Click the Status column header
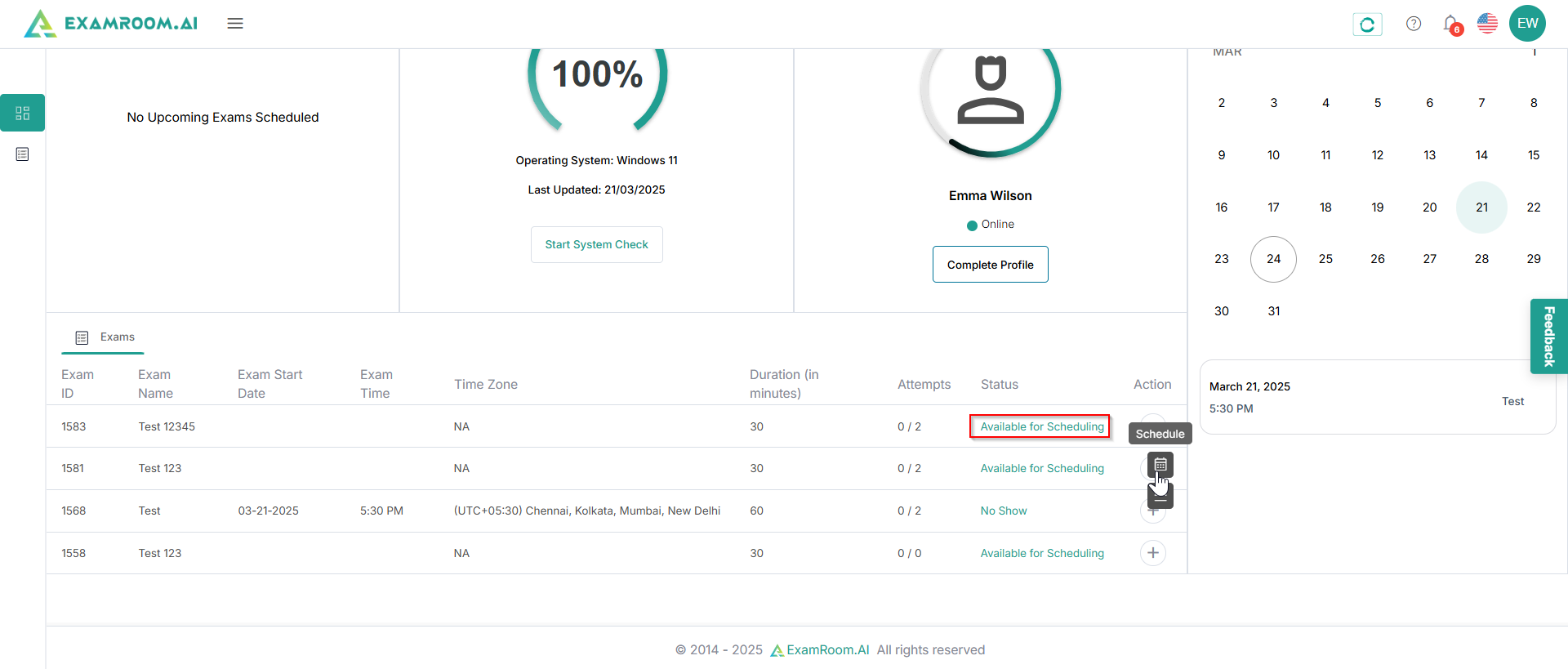The height and width of the screenshot is (669, 1568). [1000, 385]
